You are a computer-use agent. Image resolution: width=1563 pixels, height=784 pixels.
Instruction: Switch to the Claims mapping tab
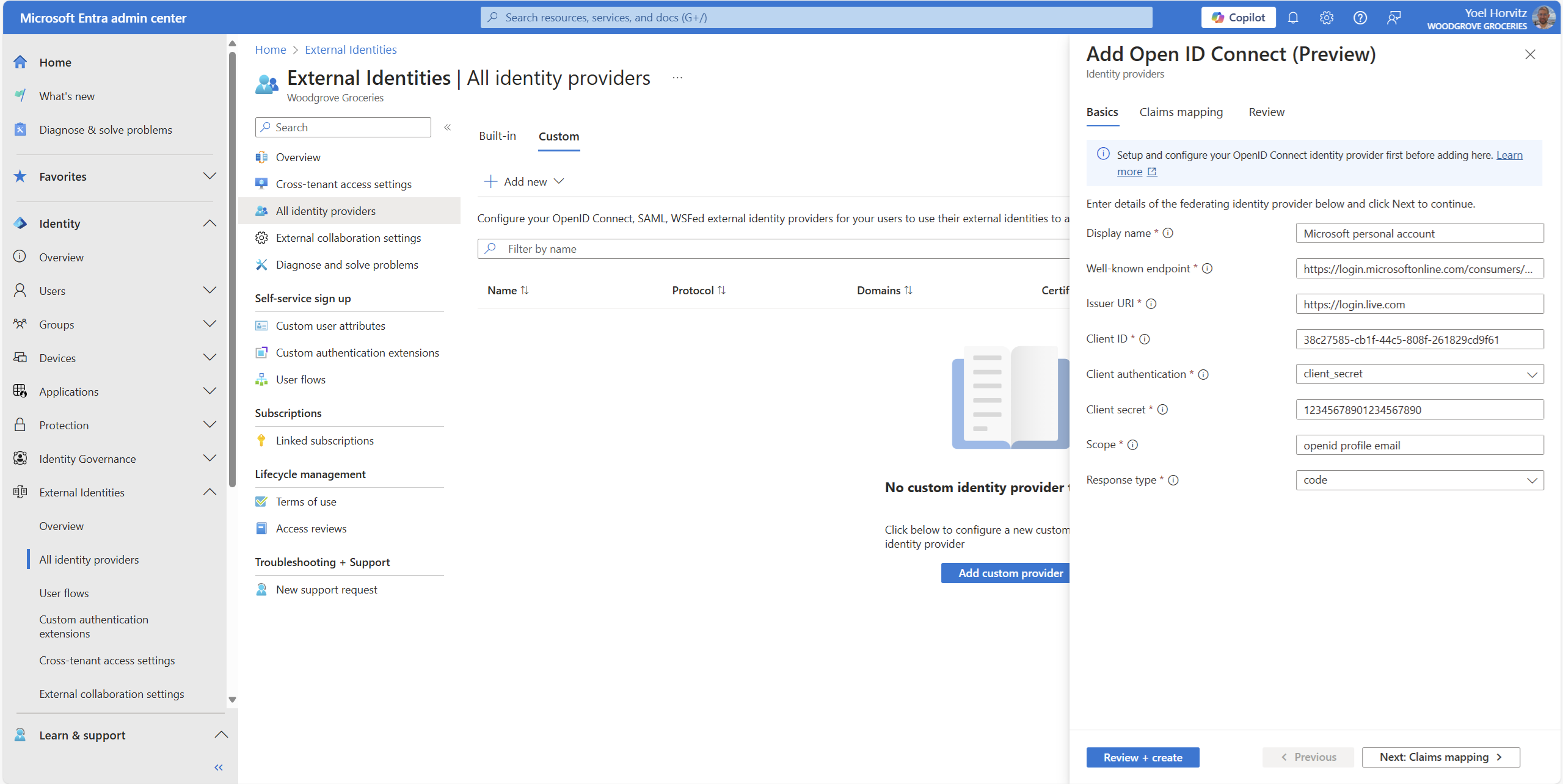click(x=1181, y=112)
